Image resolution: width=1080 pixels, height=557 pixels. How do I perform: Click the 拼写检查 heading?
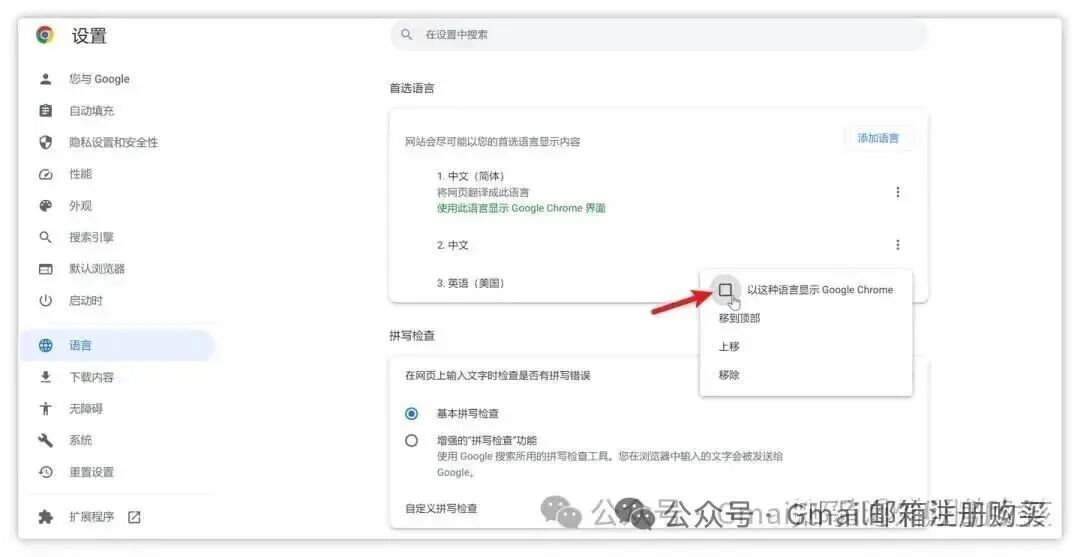click(412, 336)
